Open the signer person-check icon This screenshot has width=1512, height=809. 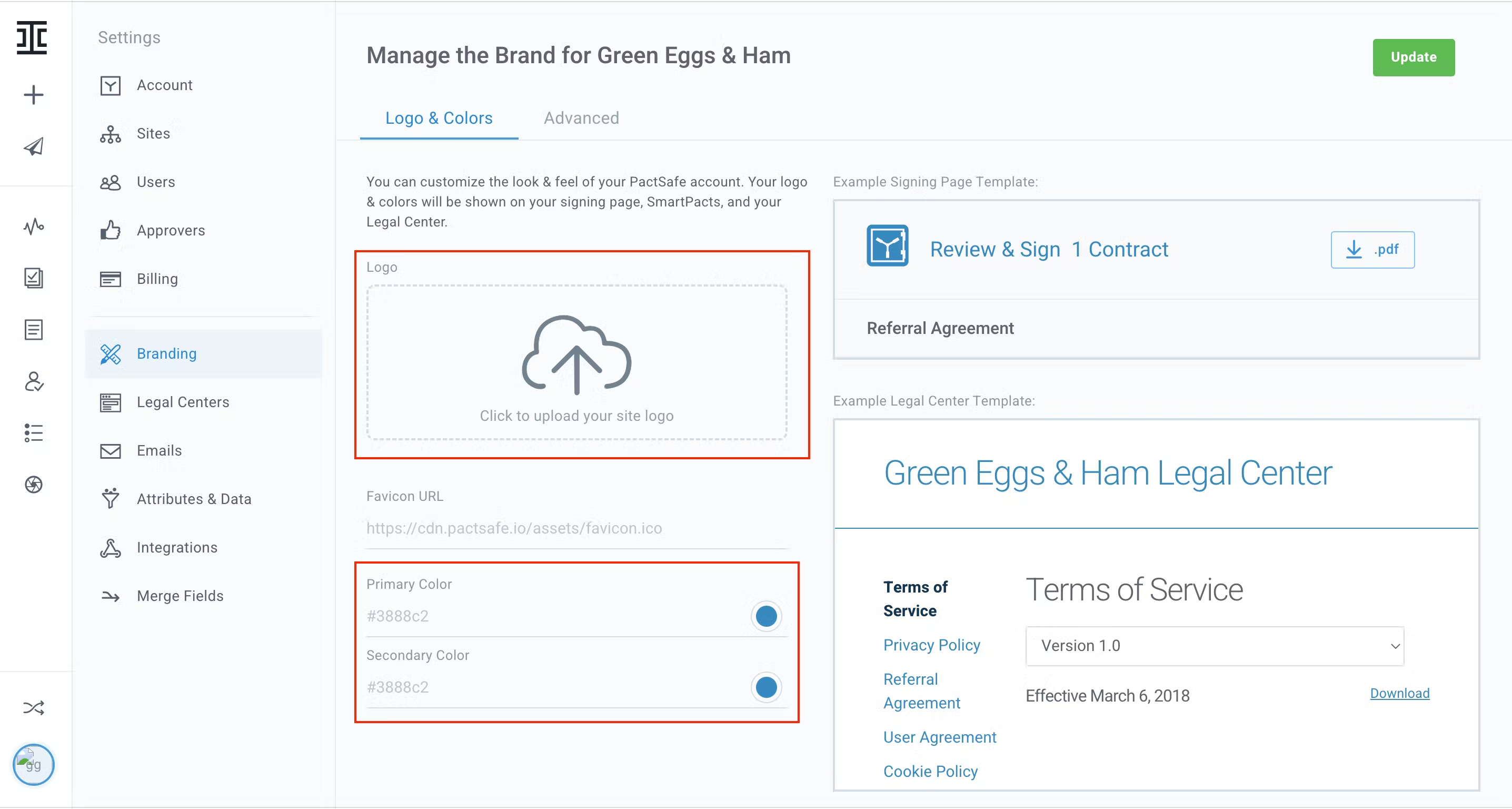pyautogui.click(x=34, y=381)
